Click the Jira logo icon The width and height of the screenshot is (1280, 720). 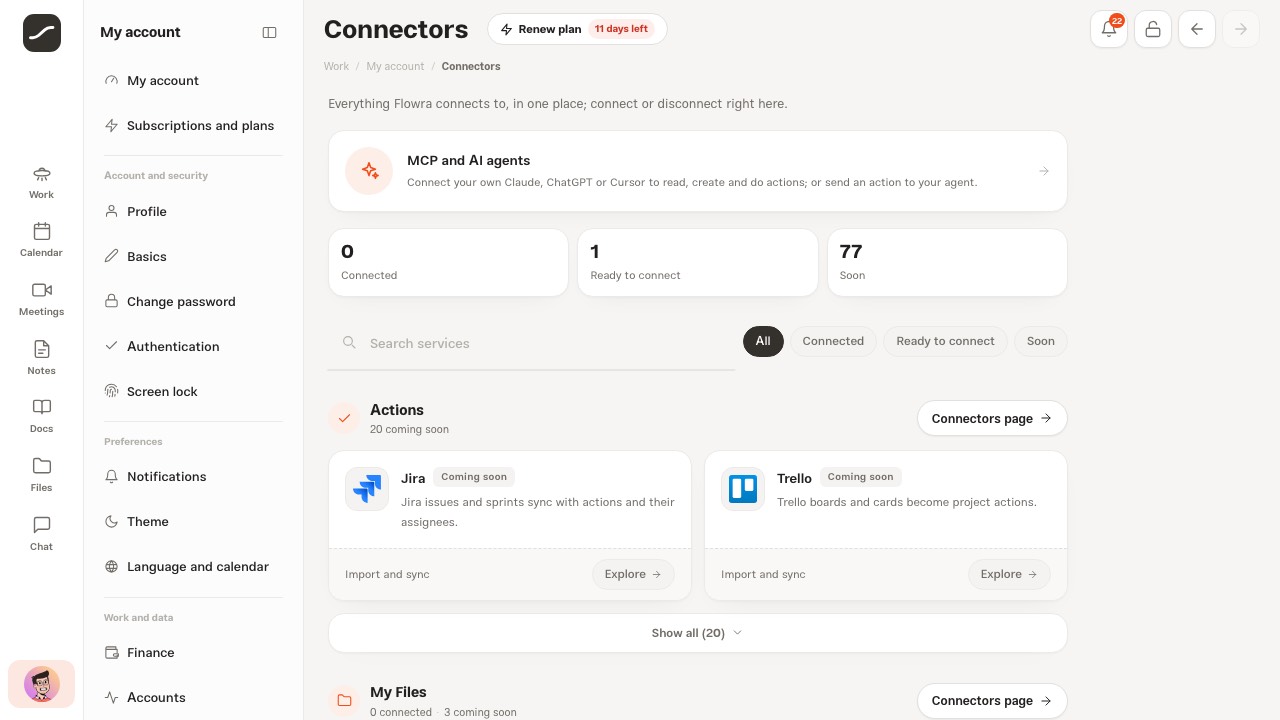pyautogui.click(x=367, y=489)
